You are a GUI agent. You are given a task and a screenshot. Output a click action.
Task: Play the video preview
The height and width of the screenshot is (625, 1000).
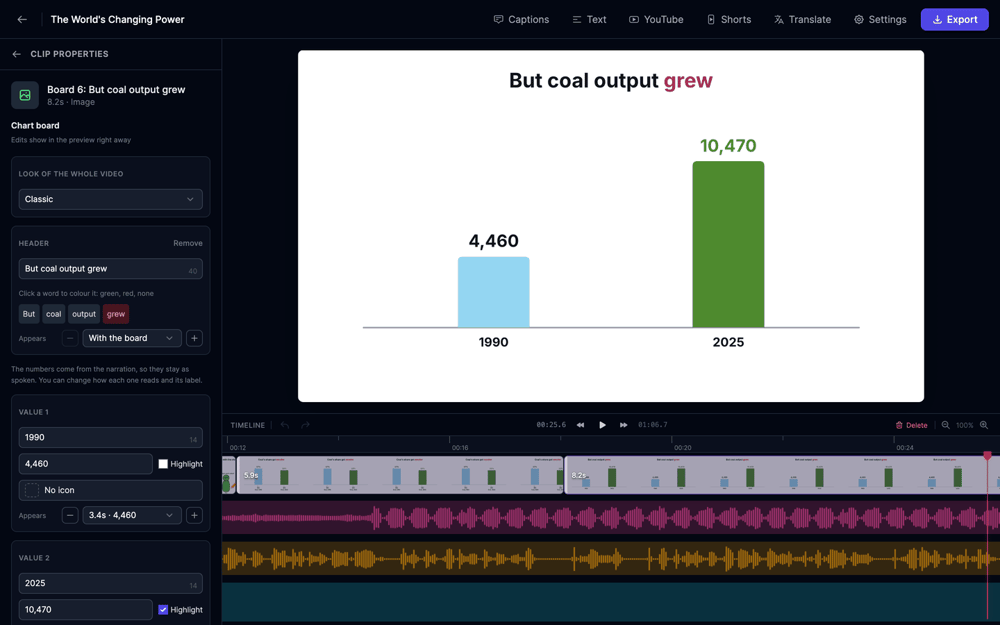[602, 425]
